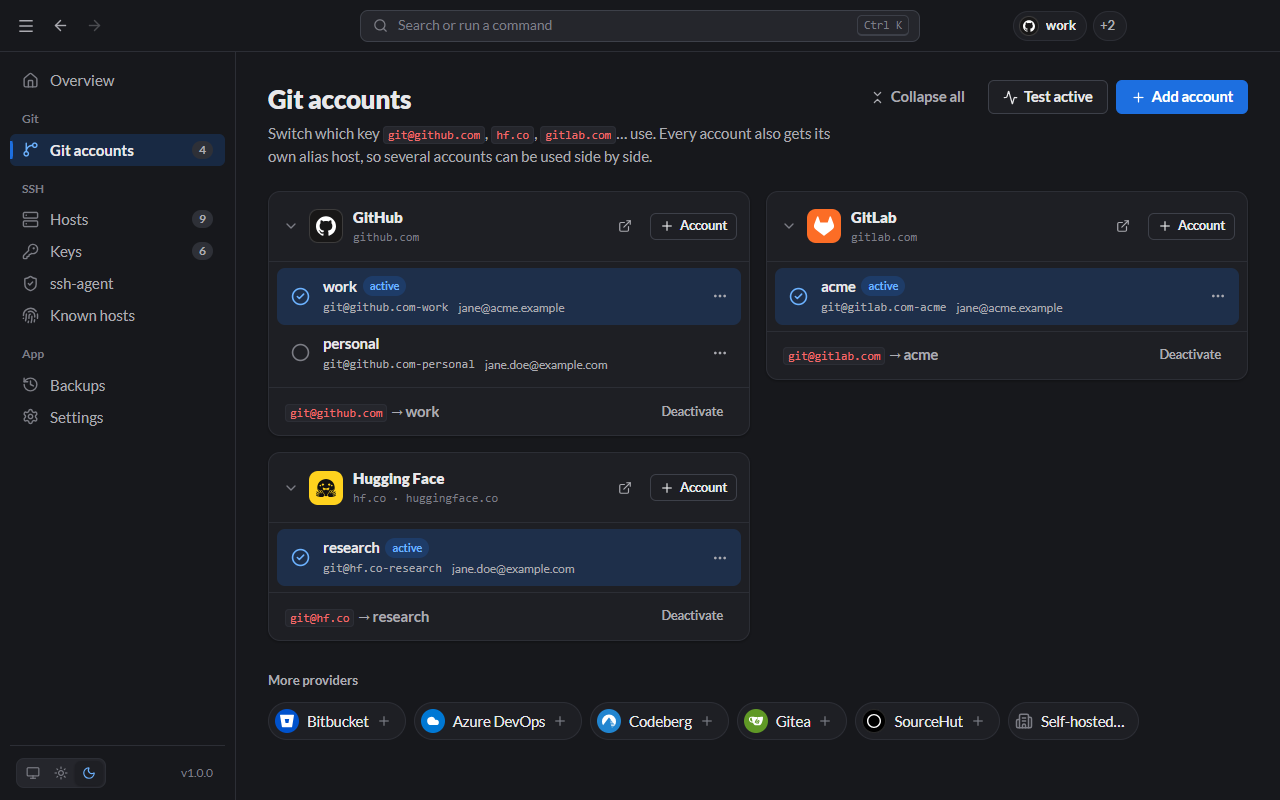The image size is (1280, 800).
Task: Open Keys in the sidebar
Action: point(117,252)
